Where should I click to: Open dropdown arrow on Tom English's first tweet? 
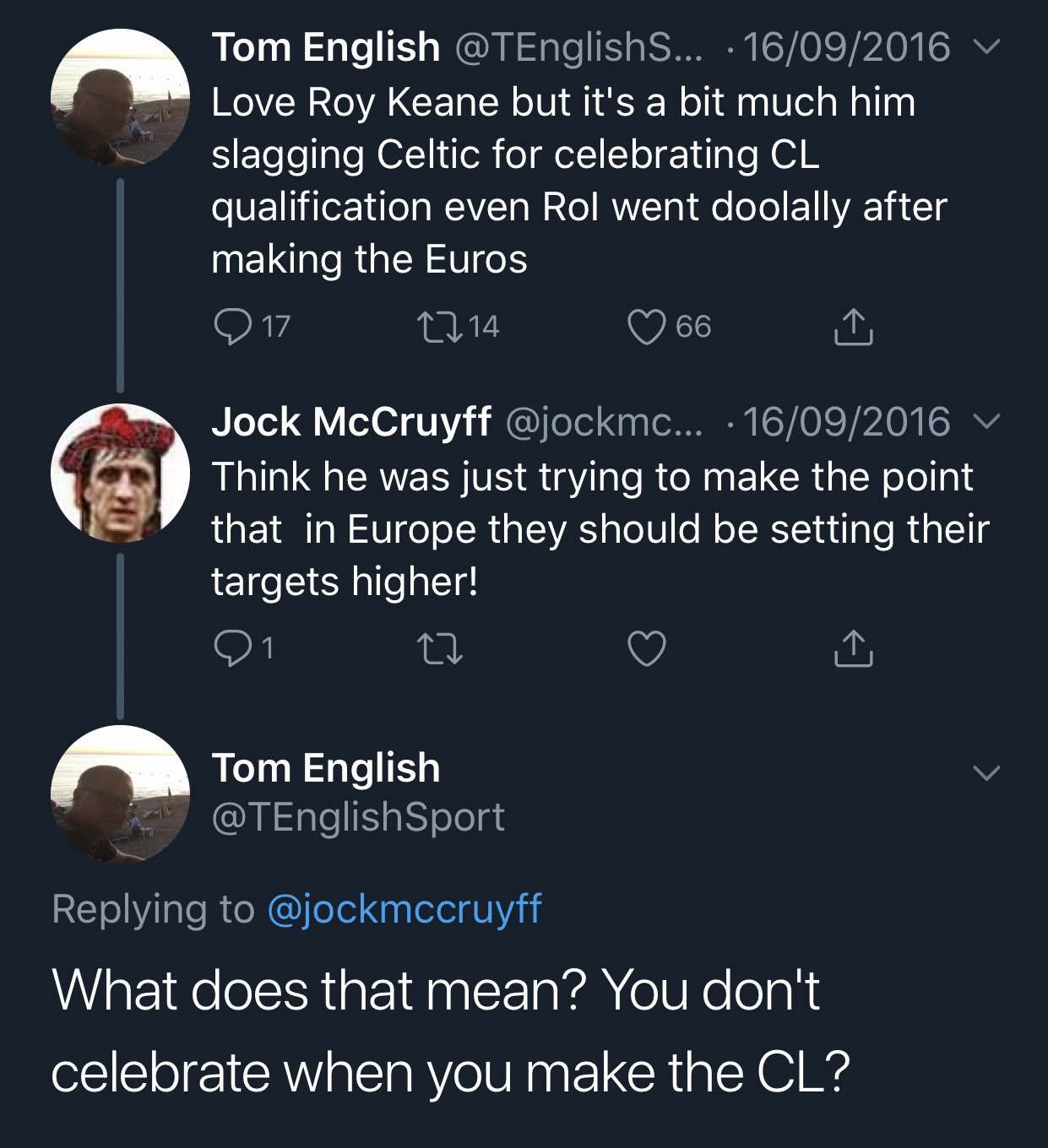coord(986,46)
